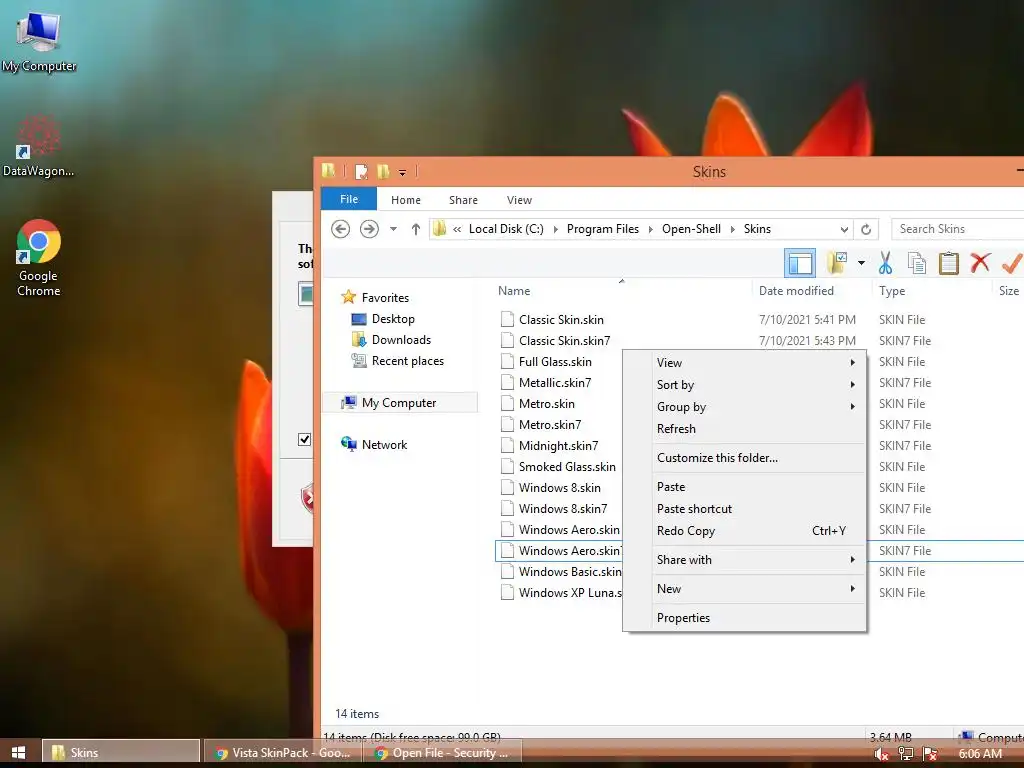The height and width of the screenshot is (768, 1024).
Task: Launch Google Chrome from desktop
Action: point(39,258)
